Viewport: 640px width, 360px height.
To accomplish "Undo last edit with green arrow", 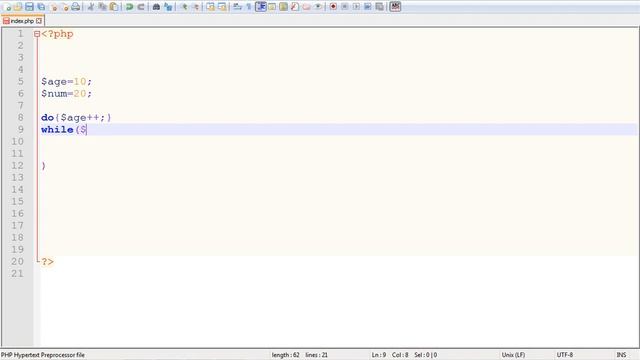I will 129,7.
